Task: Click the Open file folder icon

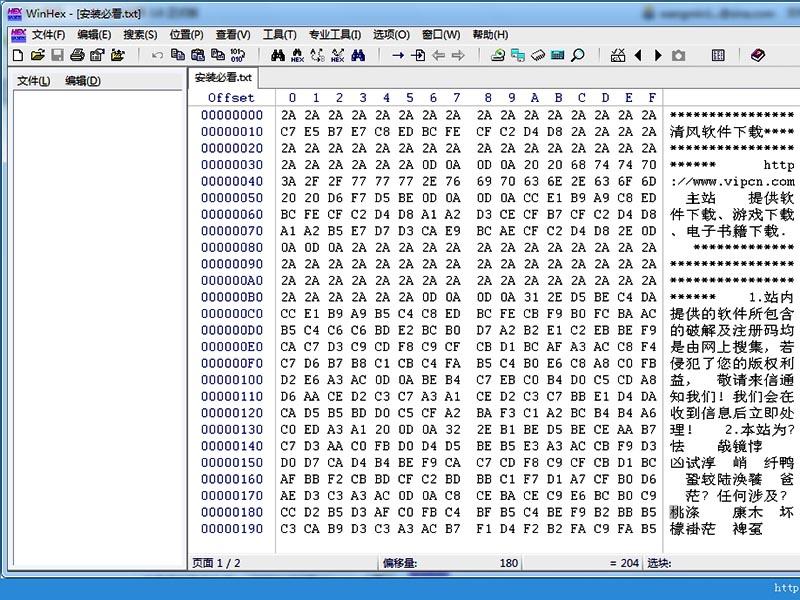Action: [37, 55]
